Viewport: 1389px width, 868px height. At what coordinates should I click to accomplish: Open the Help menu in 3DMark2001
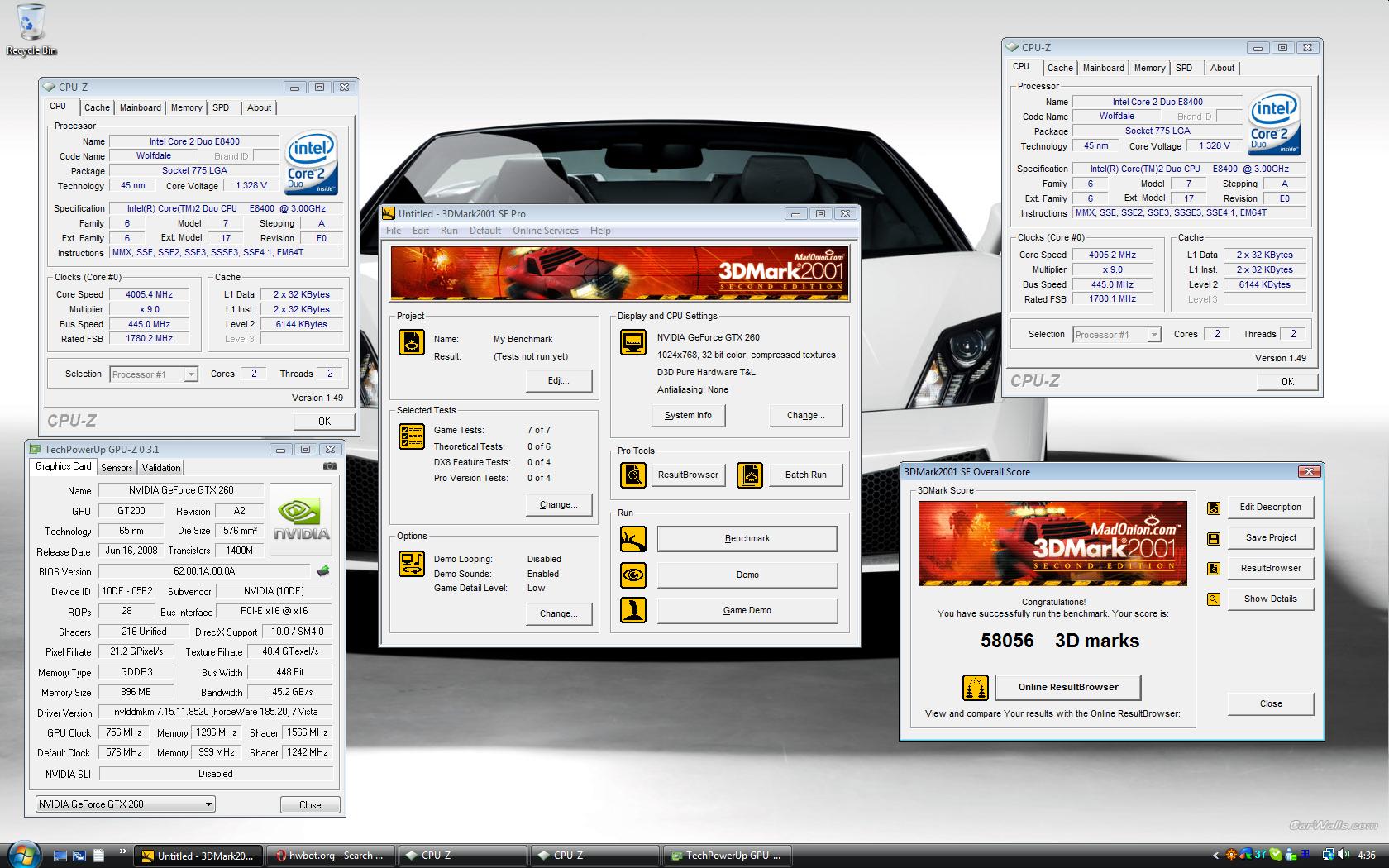600,231
